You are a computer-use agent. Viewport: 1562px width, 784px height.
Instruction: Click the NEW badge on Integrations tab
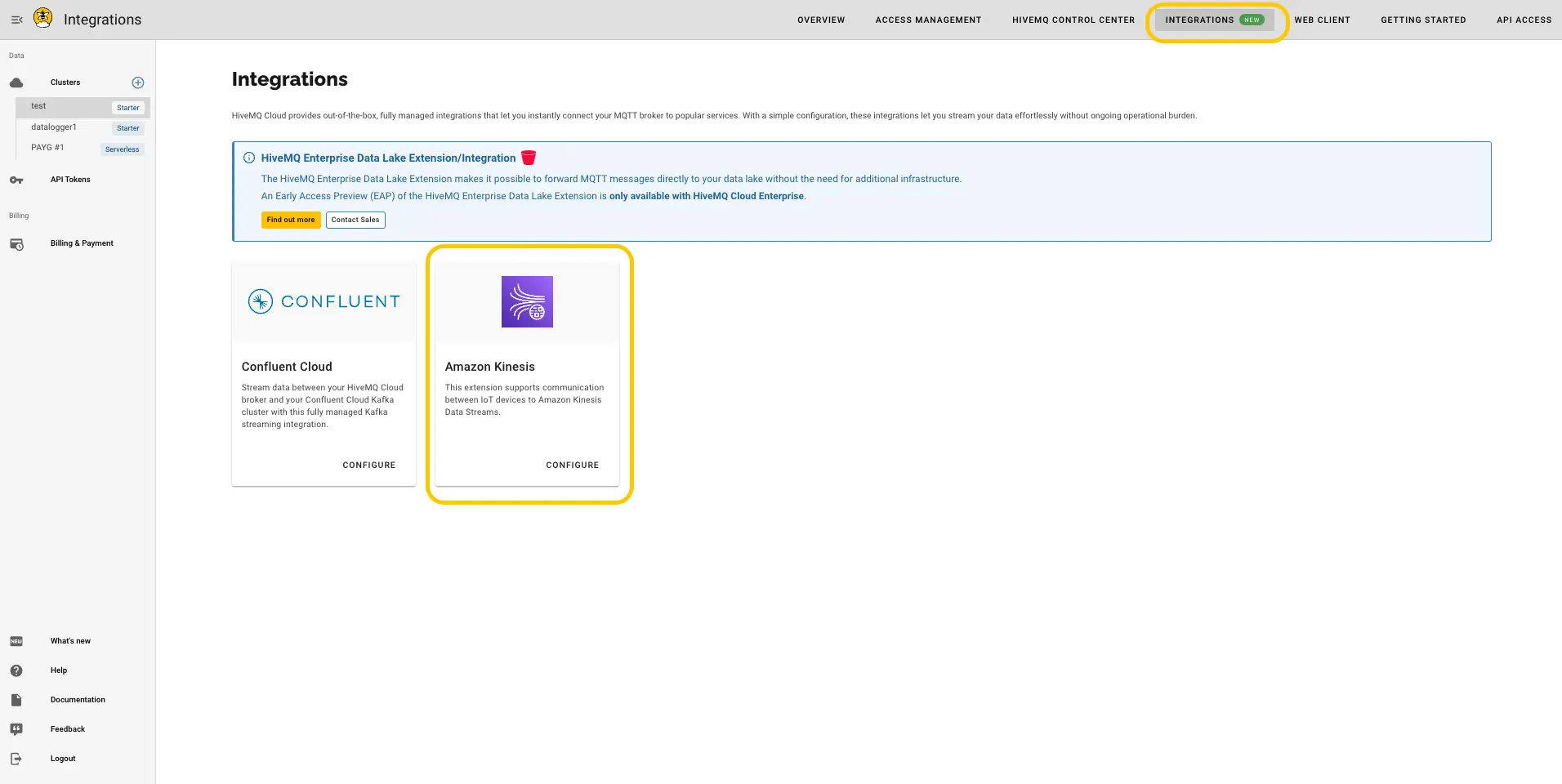coord(1252,20)
